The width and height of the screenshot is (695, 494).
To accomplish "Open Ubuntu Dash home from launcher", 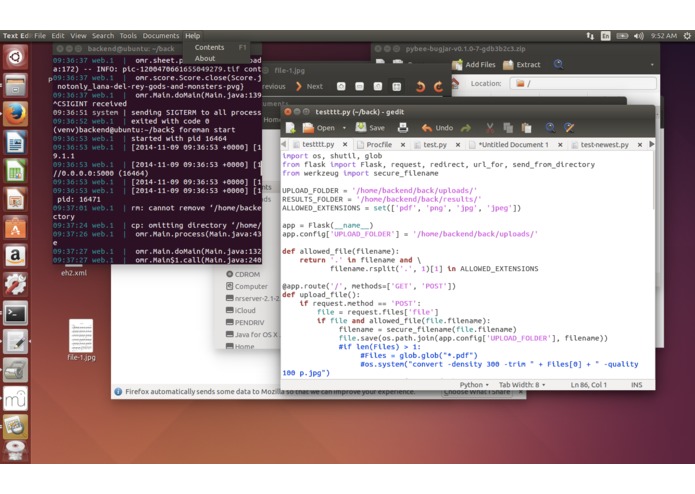I will coord(16,57).
